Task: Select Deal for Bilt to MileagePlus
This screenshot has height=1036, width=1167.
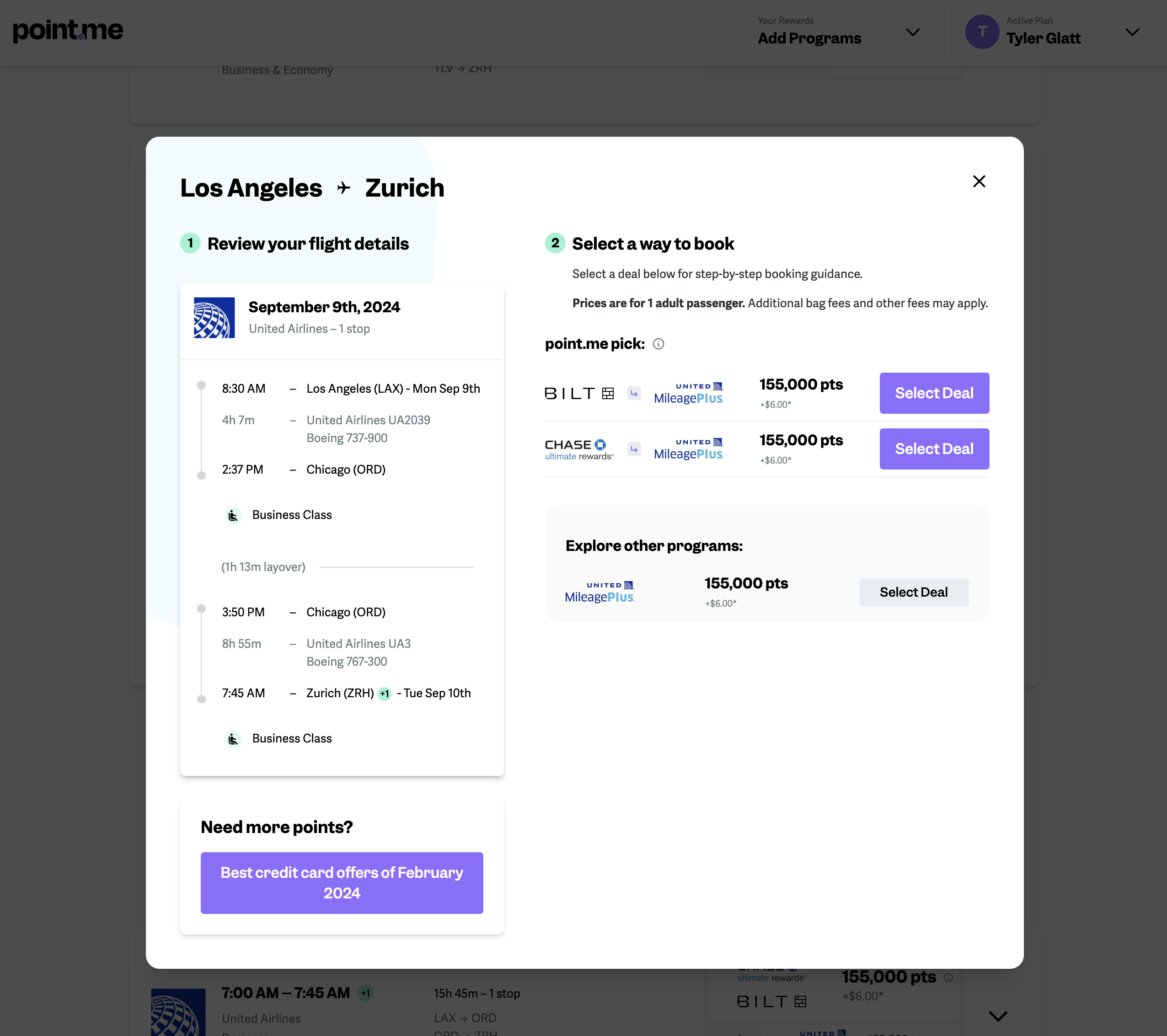Action: point(934,393)
